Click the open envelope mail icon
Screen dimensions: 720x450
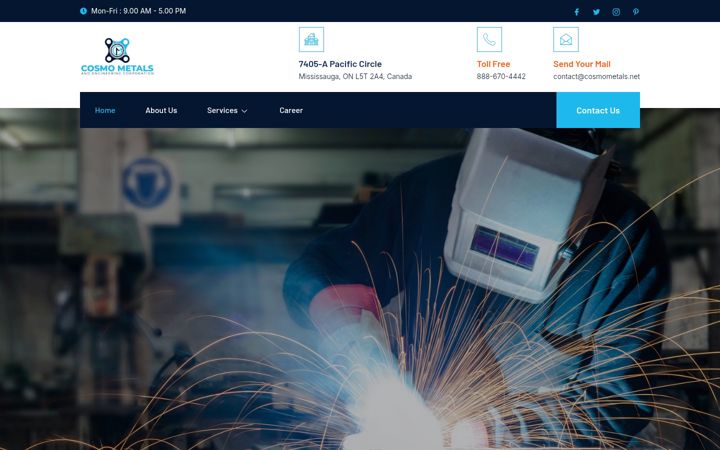566,39
